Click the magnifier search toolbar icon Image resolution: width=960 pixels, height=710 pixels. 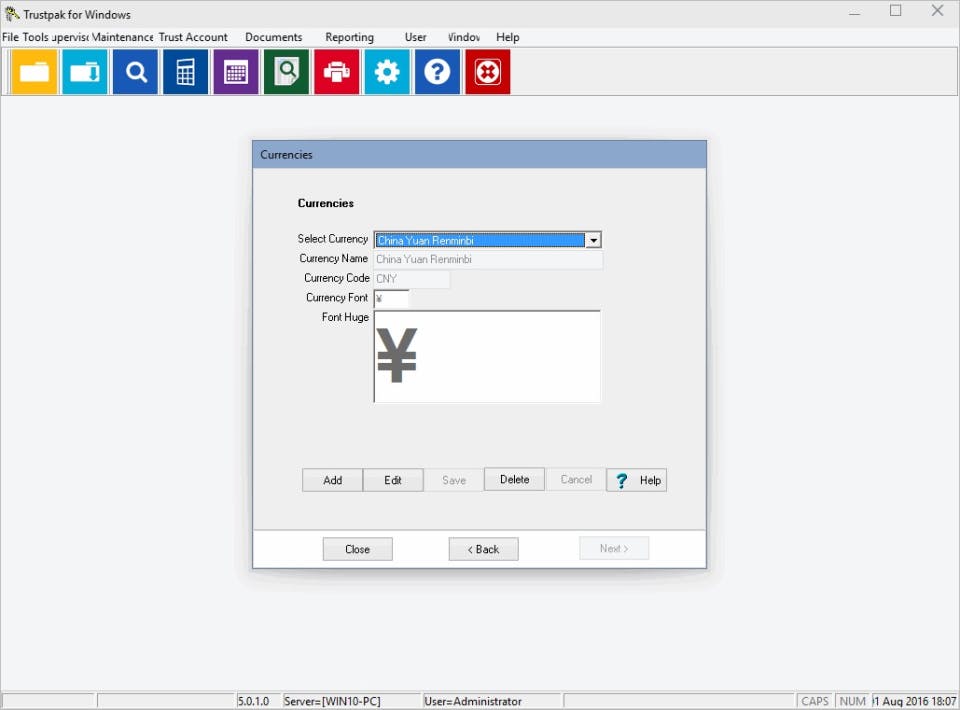pos(135,72)
